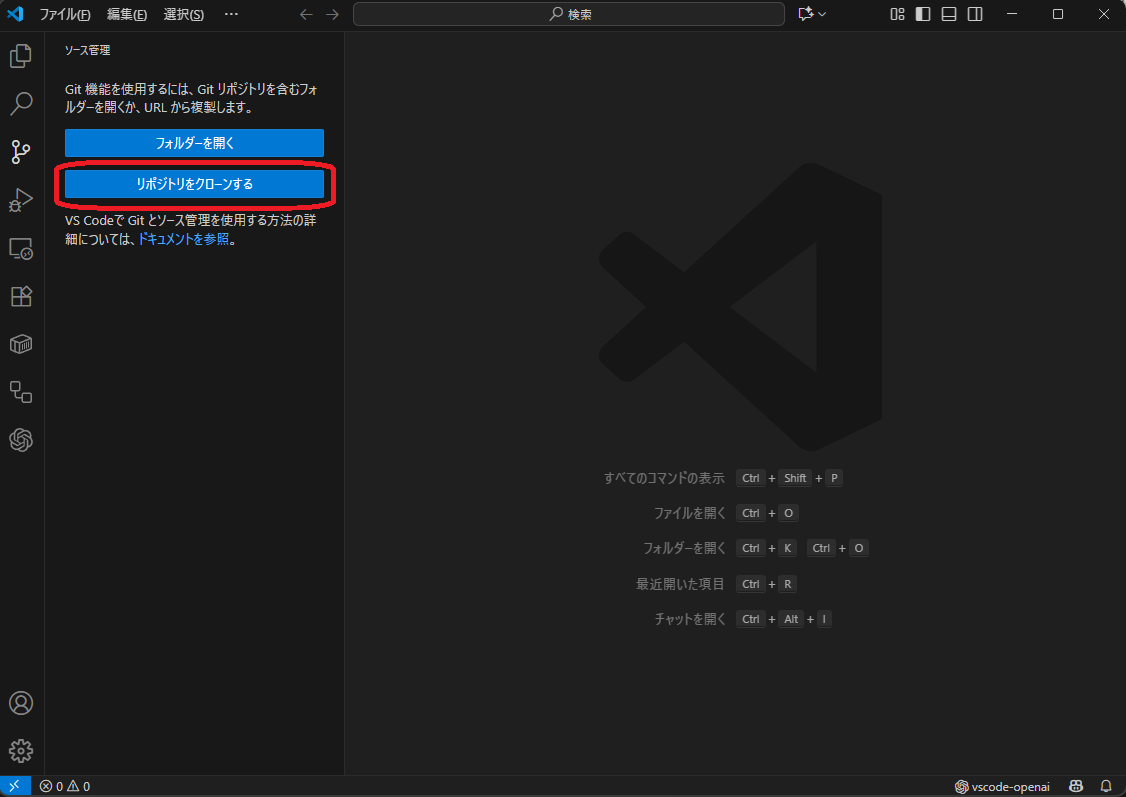Click the ドキュメントを参照 link
This screenshot has width=1126, height=797.
pyautogui.click(x=183, y=240)
